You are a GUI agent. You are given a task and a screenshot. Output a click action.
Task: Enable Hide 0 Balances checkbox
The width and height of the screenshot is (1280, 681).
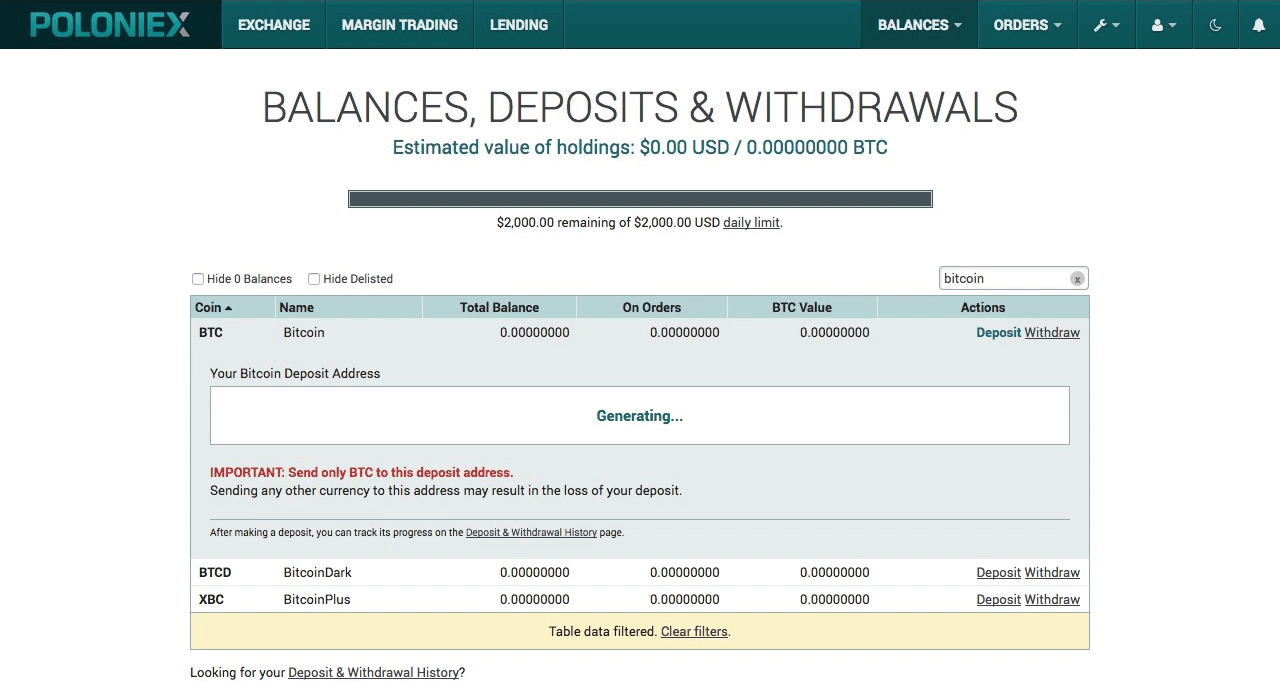(x=198, y=279)
